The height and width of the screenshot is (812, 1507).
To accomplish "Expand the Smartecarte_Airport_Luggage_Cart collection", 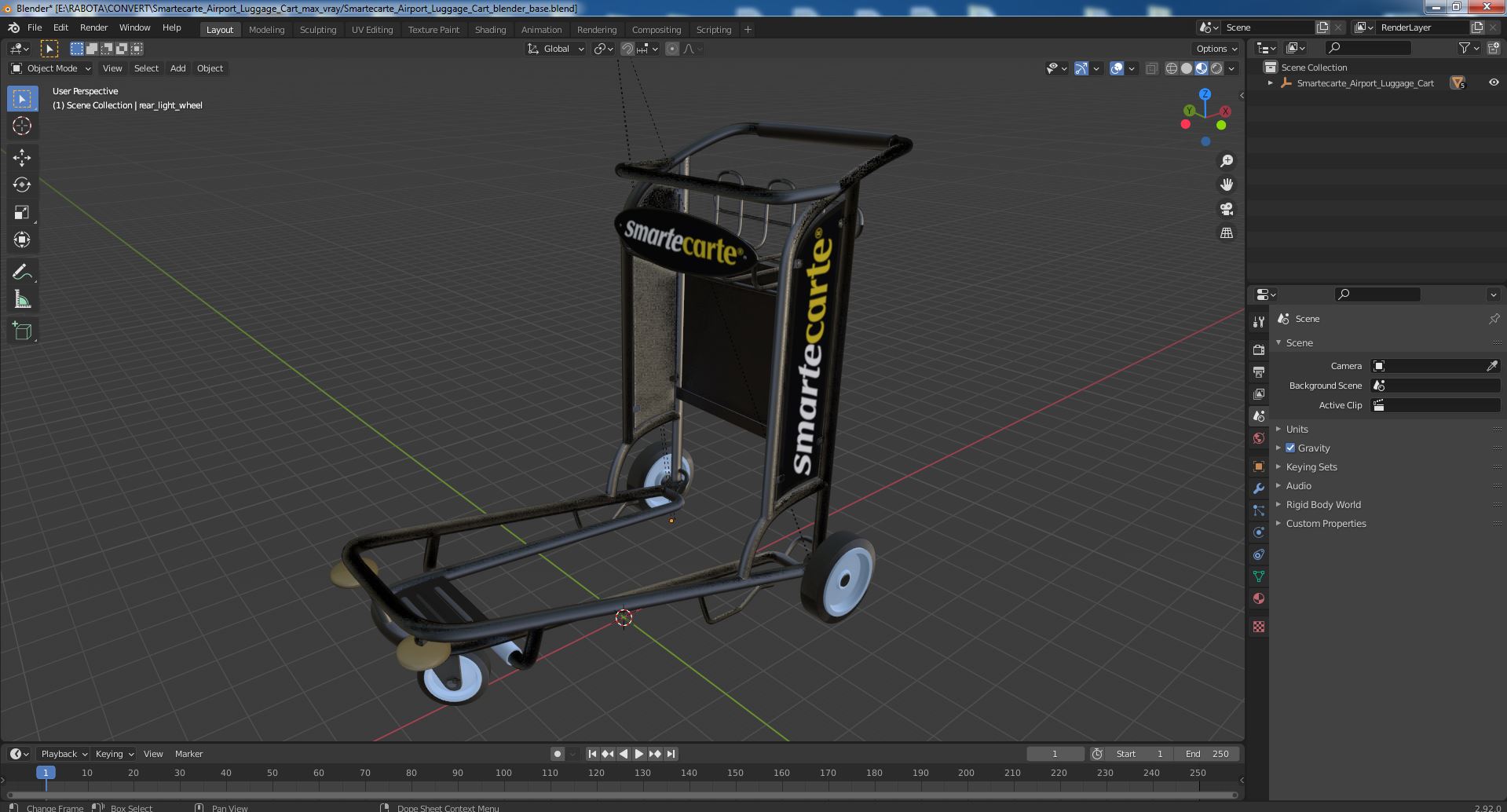I will (x=1270, y=83).
